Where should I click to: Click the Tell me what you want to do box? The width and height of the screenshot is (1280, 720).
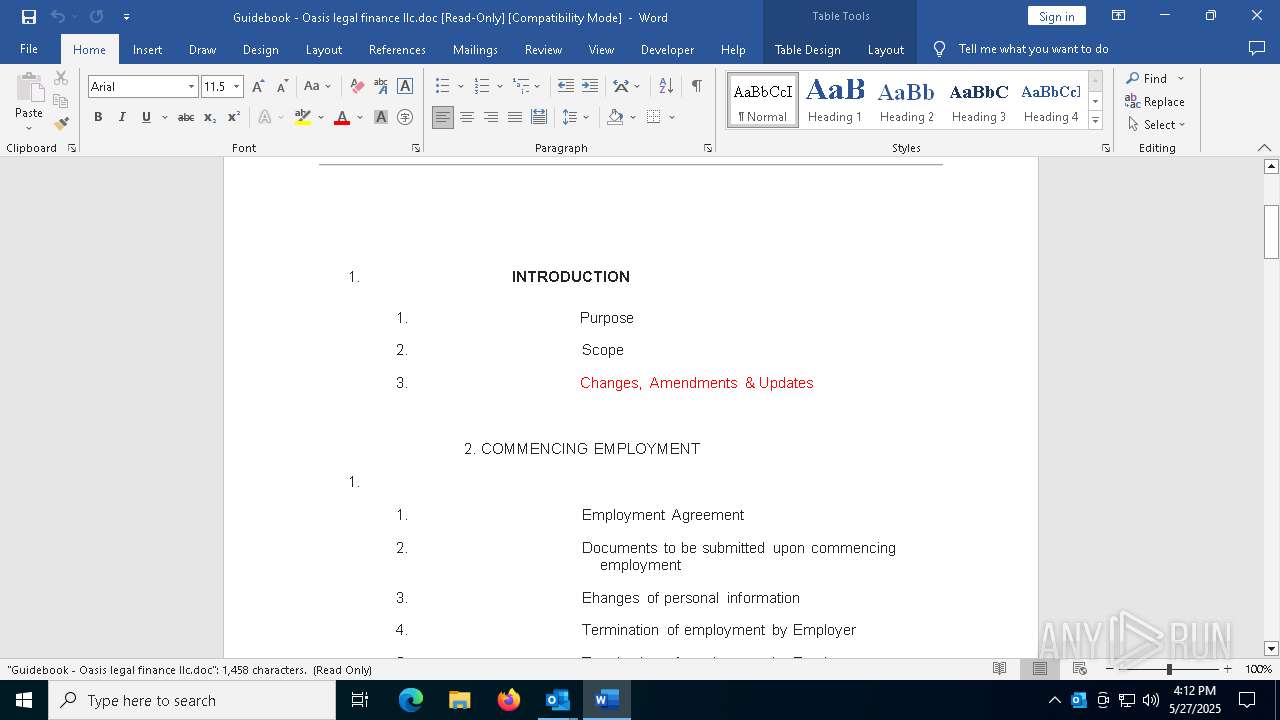tap(1033, 49)
